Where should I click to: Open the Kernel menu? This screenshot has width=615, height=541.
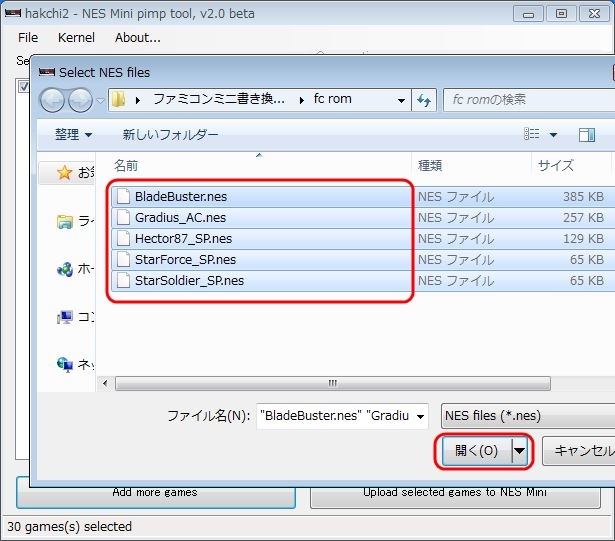(x=76, y=38)
